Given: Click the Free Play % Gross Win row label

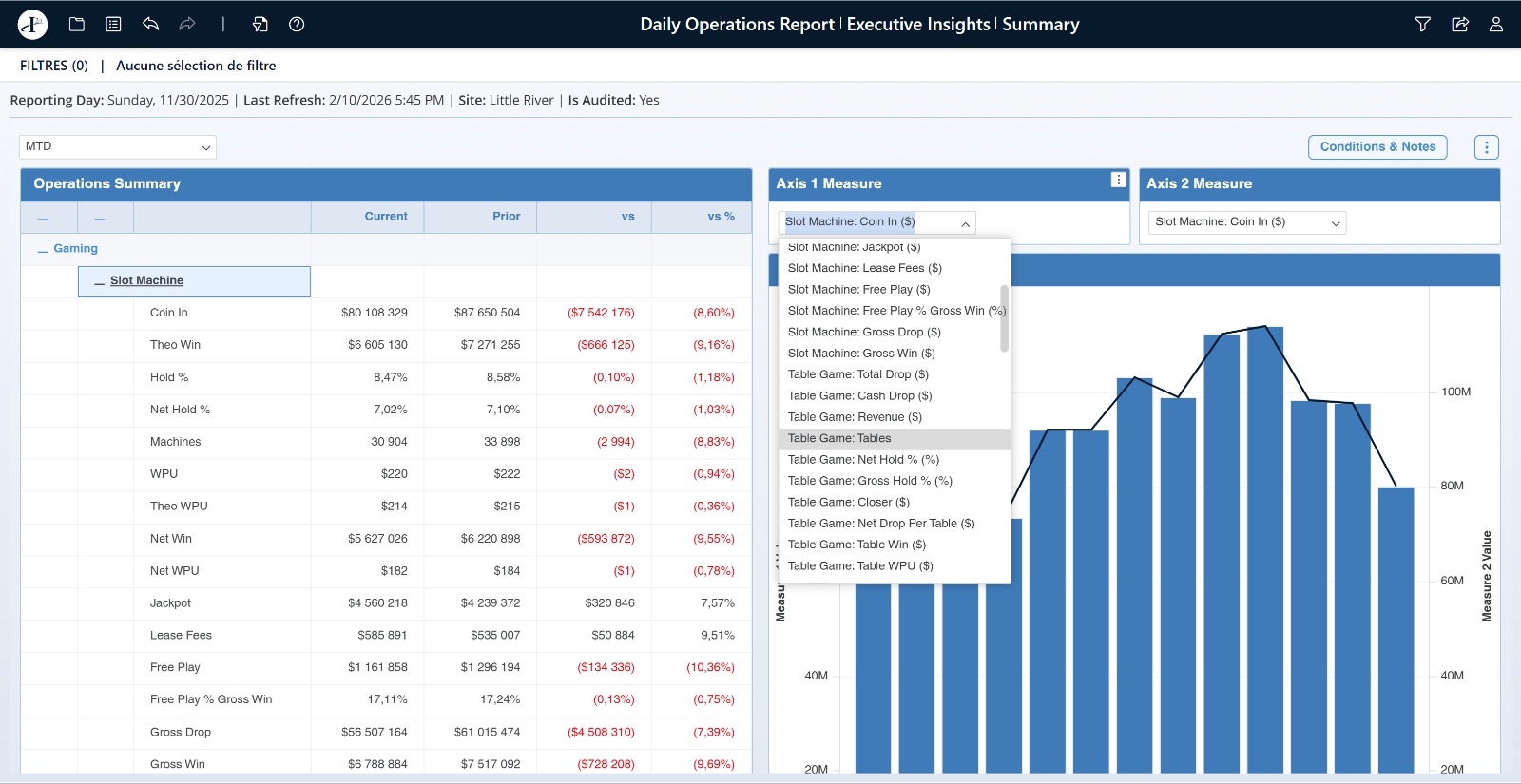Looking at the screenshot, I should tap(211, 699).
